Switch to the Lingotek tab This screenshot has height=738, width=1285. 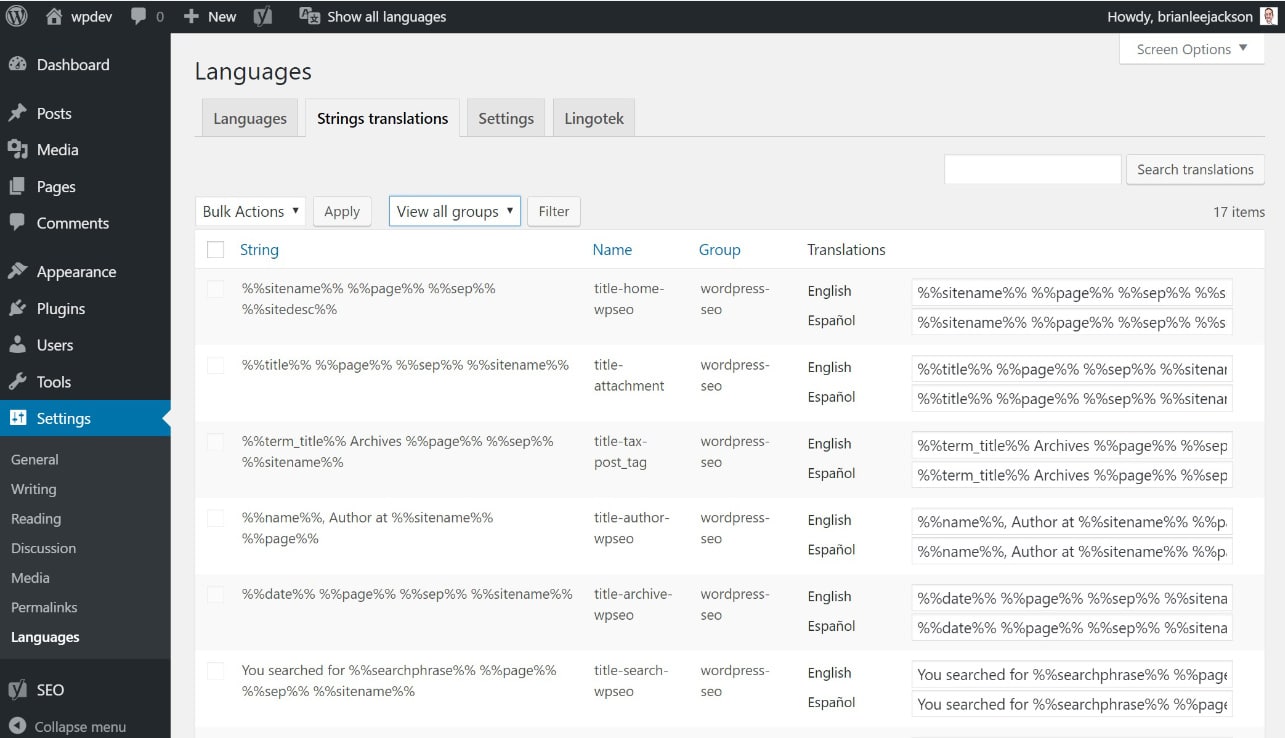click(593, 118)
